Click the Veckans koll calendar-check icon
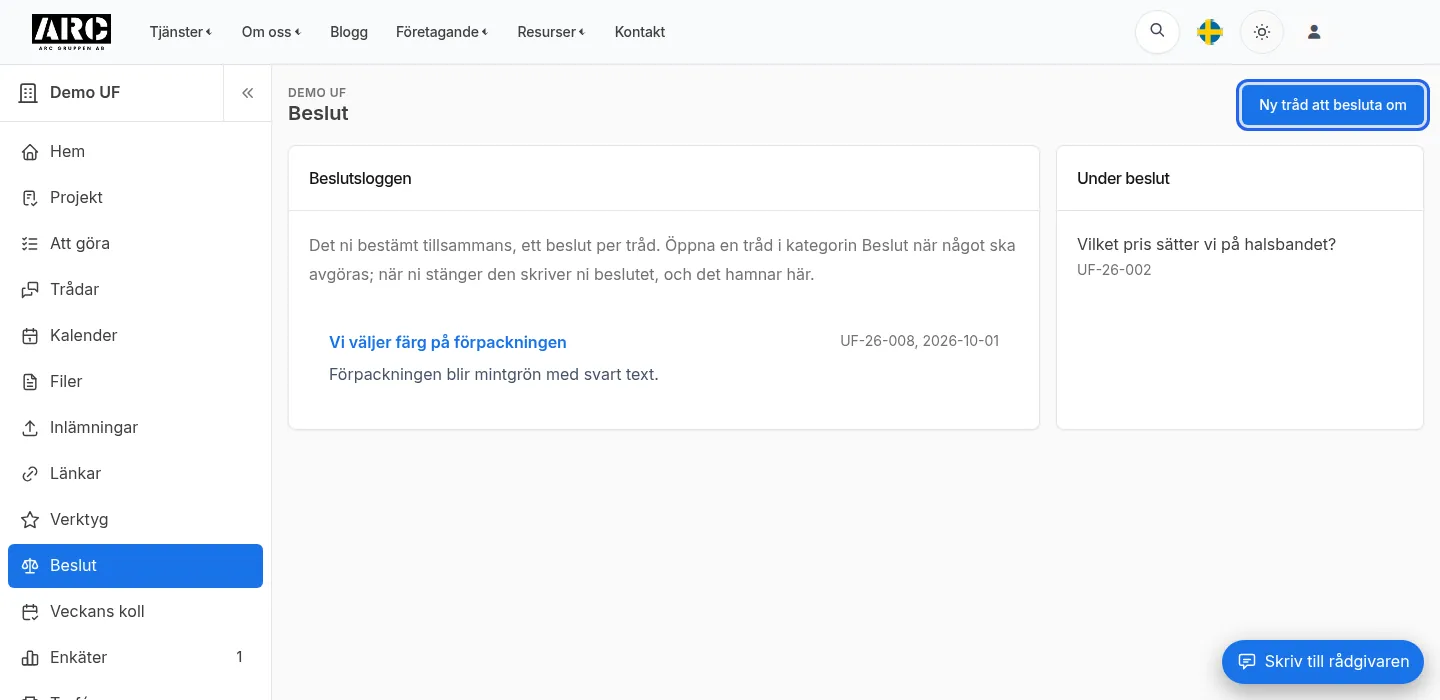The width and height of the screenshot is (1440, 700). click(30, 612)
